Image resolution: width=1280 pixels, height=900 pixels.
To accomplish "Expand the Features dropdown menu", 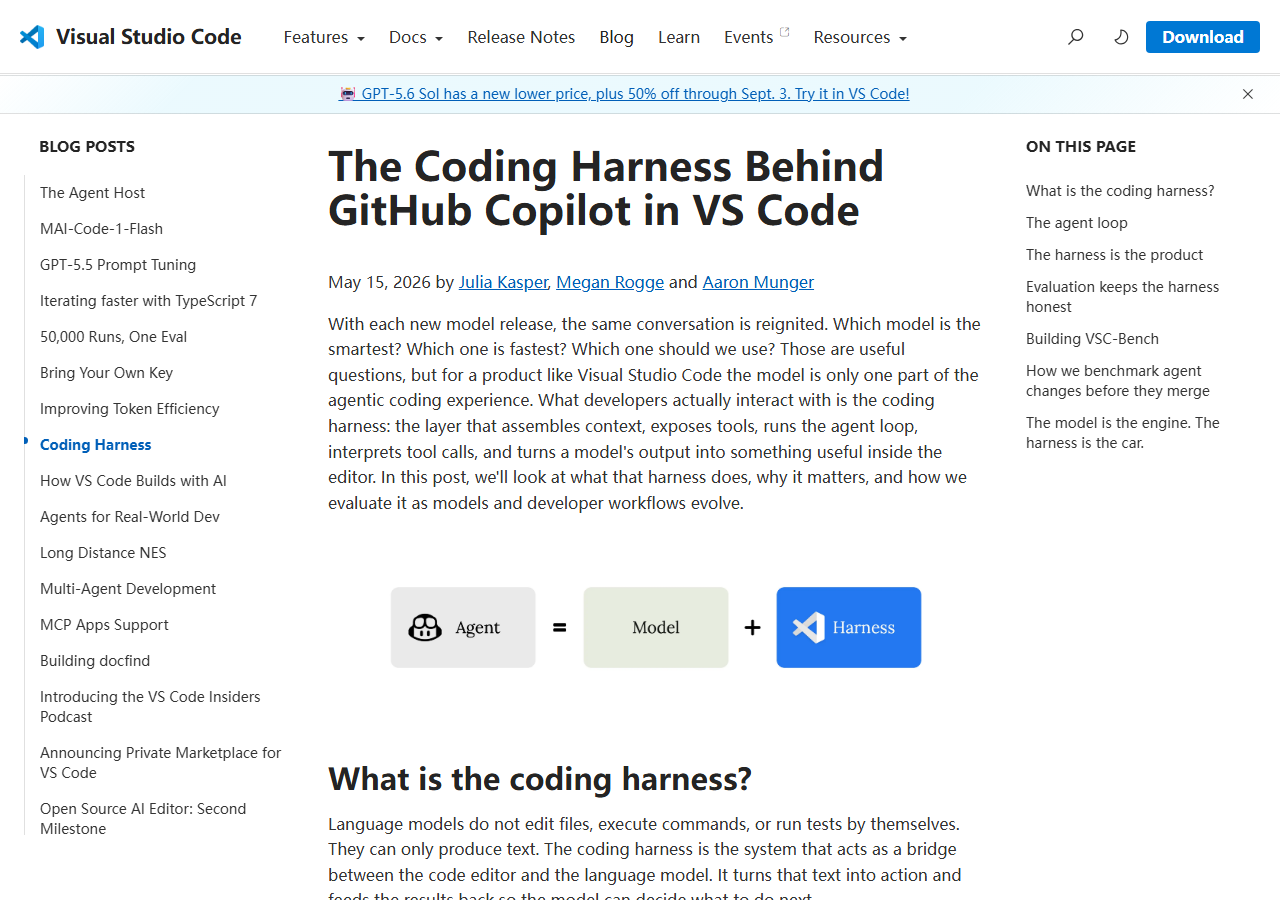I will [x=324, y=37].
